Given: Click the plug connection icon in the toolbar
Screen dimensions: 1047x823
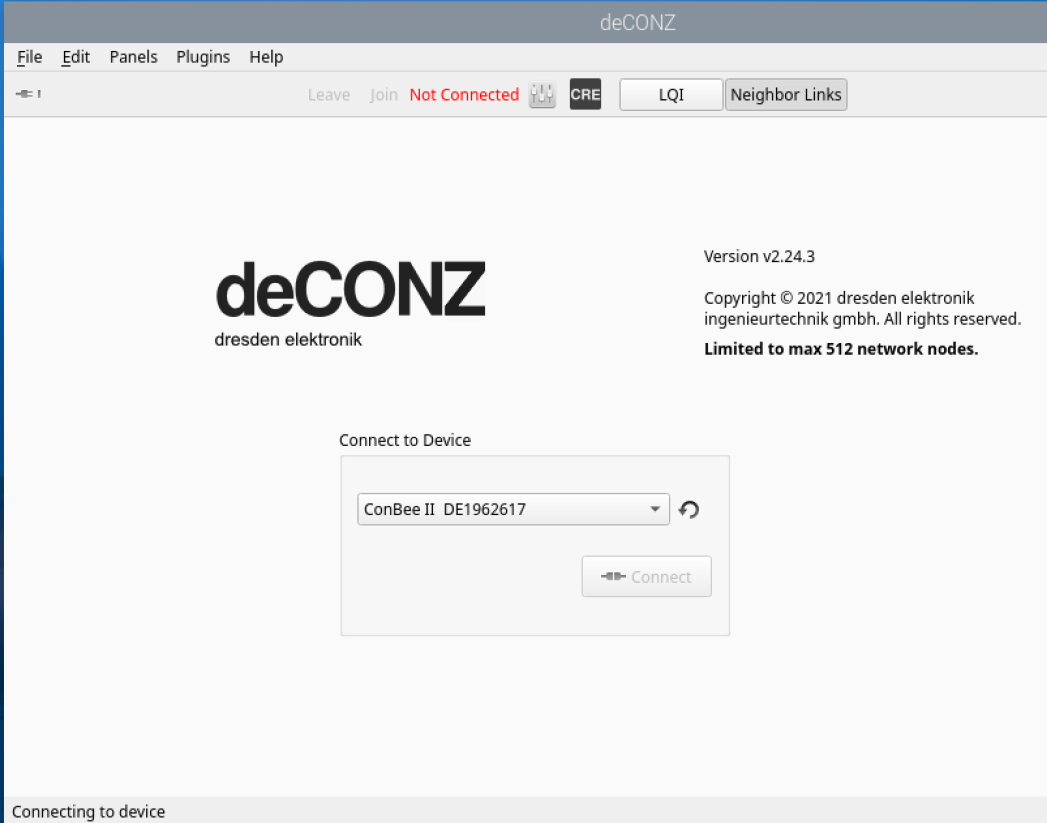Looking at the screenshot, I should pyautogui.click(x=28, y=93).
